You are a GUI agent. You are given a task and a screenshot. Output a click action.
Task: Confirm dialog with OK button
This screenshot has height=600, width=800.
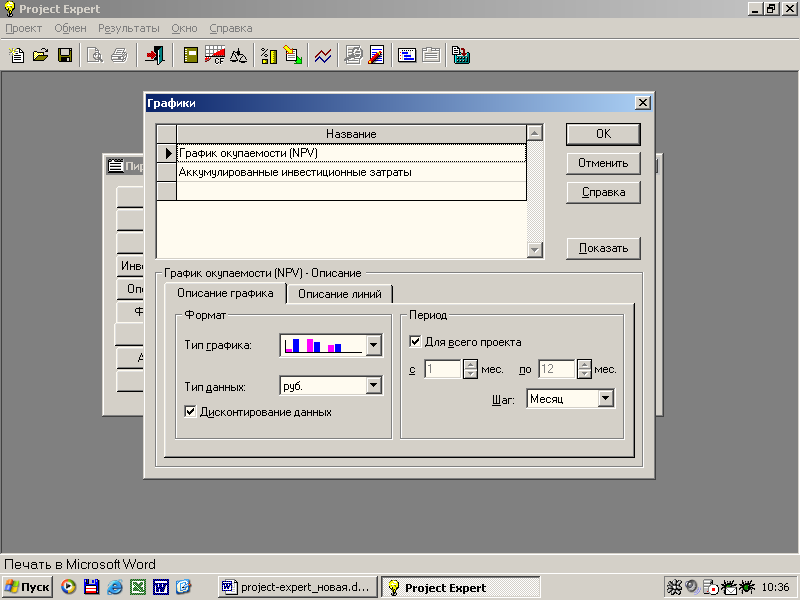pos(603,134)
